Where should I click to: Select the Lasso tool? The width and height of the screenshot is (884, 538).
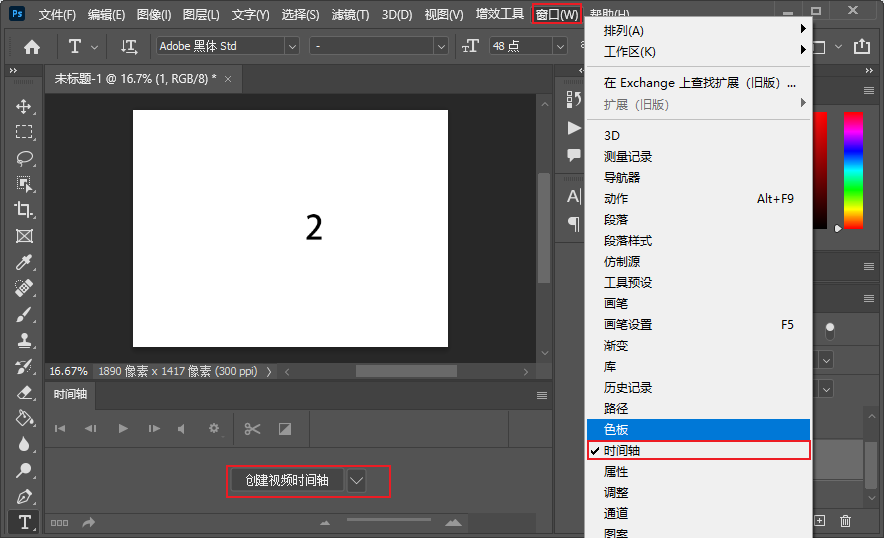tap(24, 158)
